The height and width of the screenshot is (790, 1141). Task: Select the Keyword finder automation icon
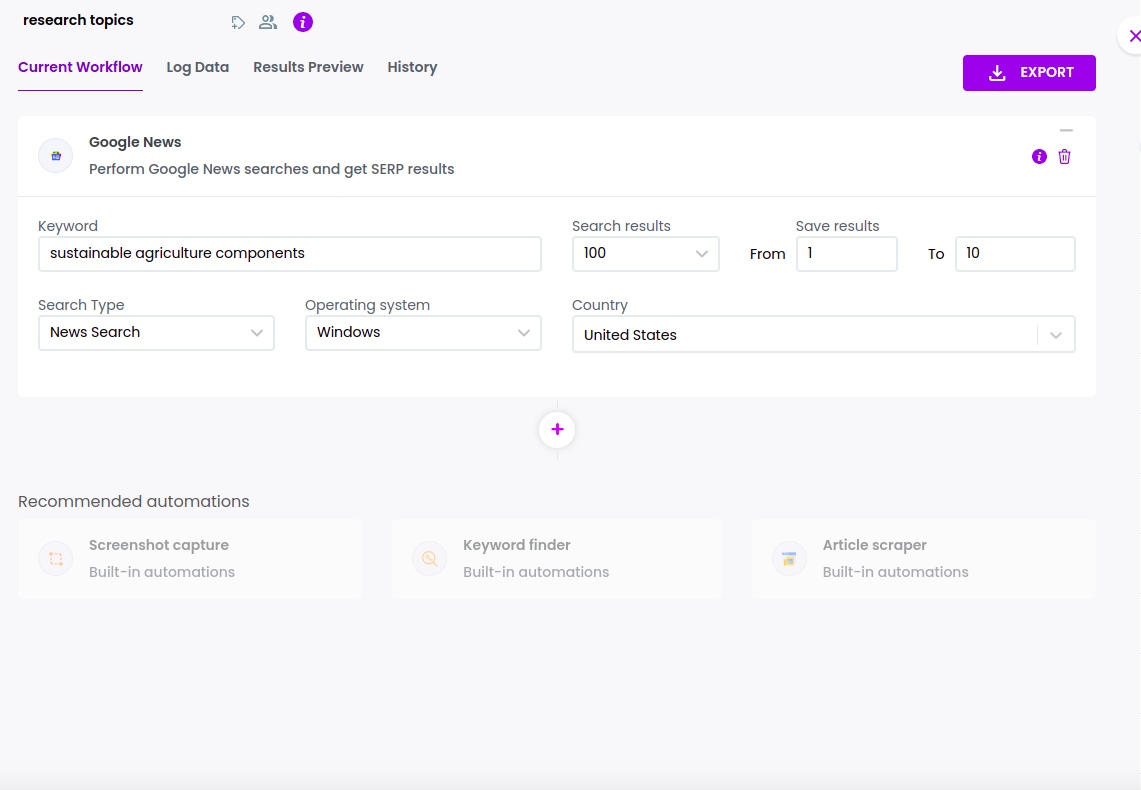coord(429,558)
